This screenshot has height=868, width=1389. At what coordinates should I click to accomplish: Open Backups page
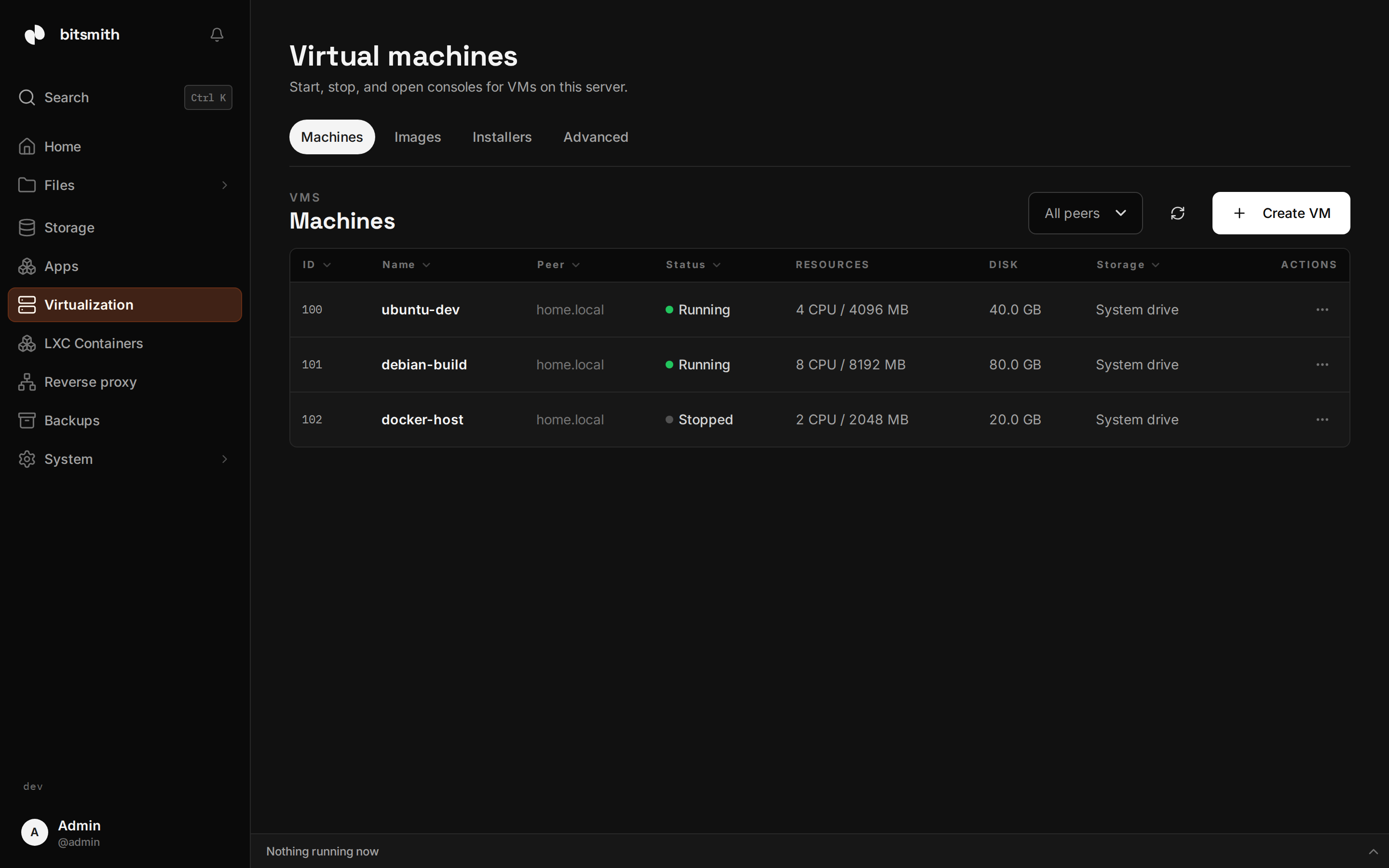124,420
